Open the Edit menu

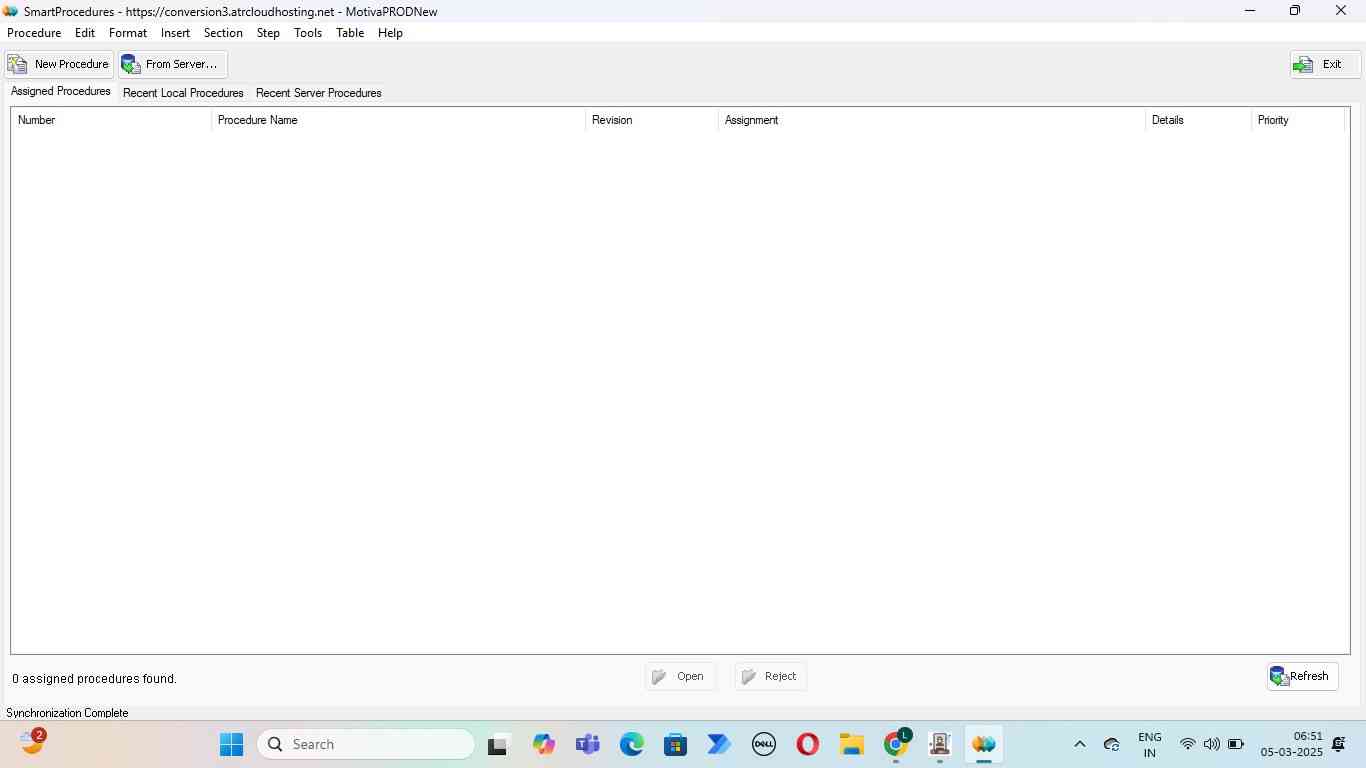coord(85,33)
